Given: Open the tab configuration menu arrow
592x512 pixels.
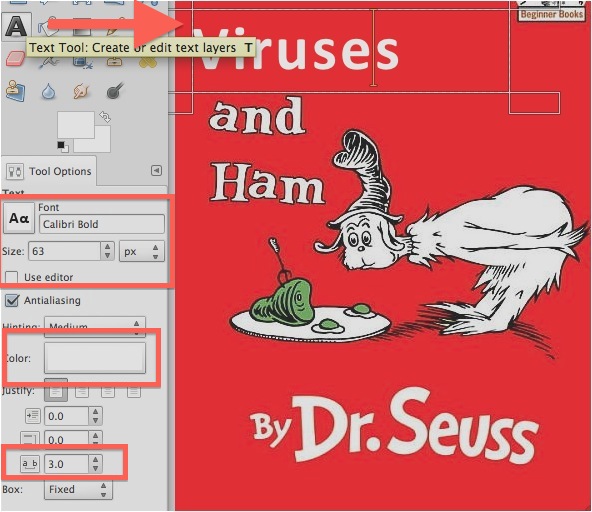Looking at the screenshot, I should coord(156,171).
